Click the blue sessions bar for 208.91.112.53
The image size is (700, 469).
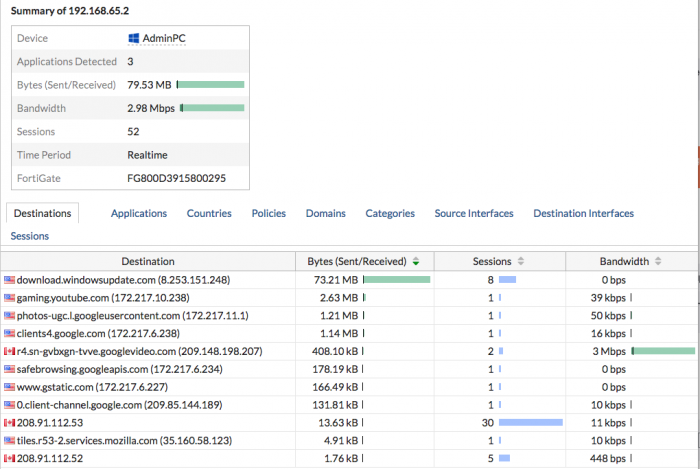(530, 424)
